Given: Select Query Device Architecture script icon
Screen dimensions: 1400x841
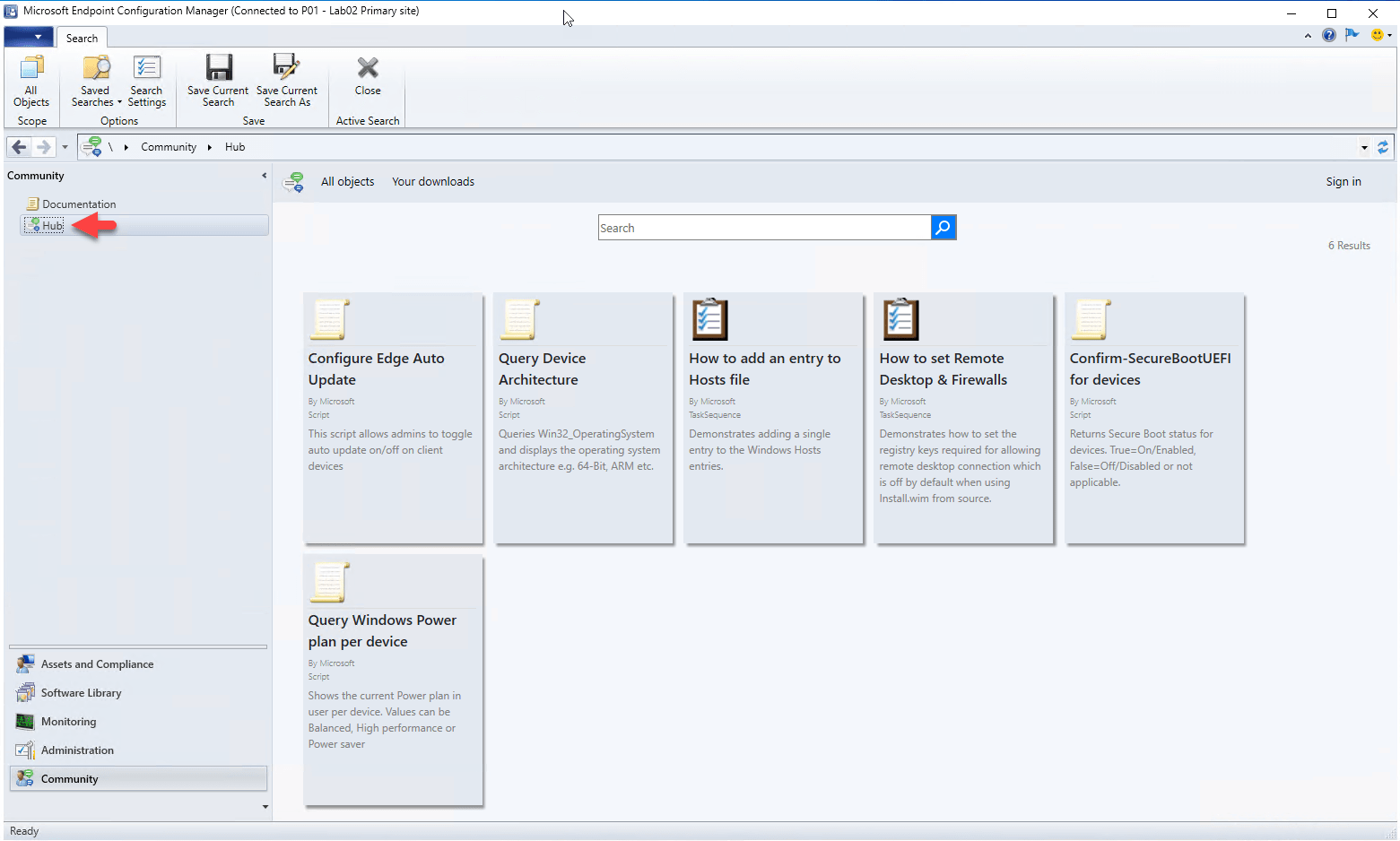Looking at the screenshot, I should 519,319.
